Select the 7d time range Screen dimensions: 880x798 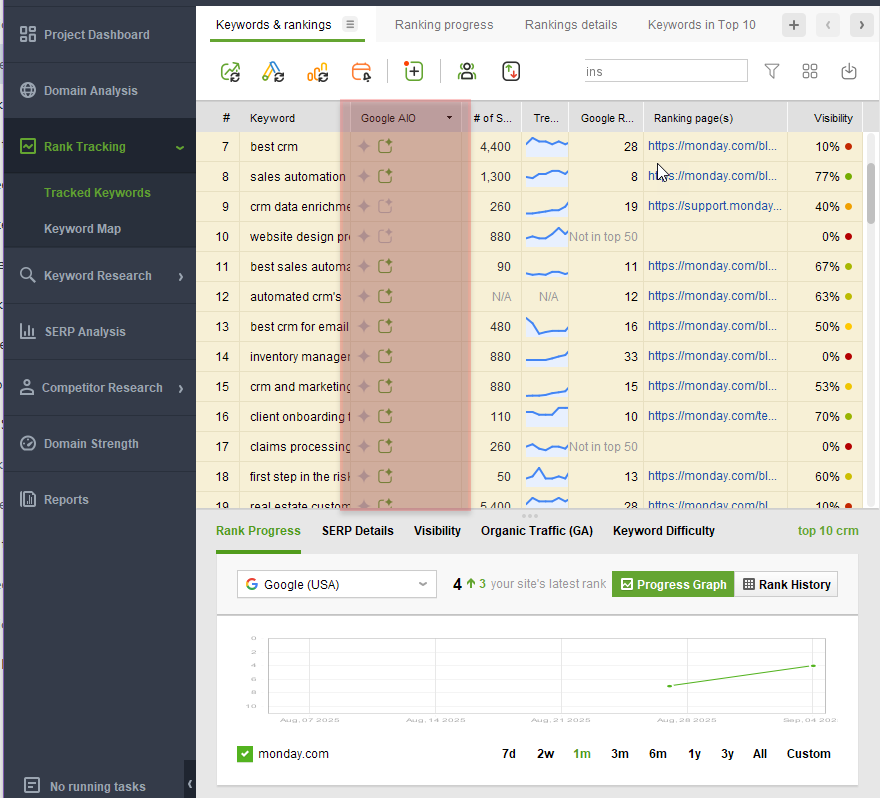click(508, 754)
